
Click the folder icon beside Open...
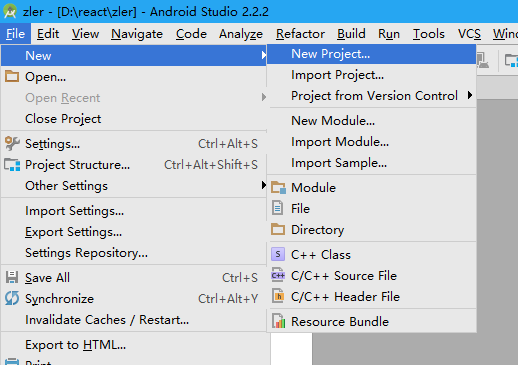[x=12, y=76]
